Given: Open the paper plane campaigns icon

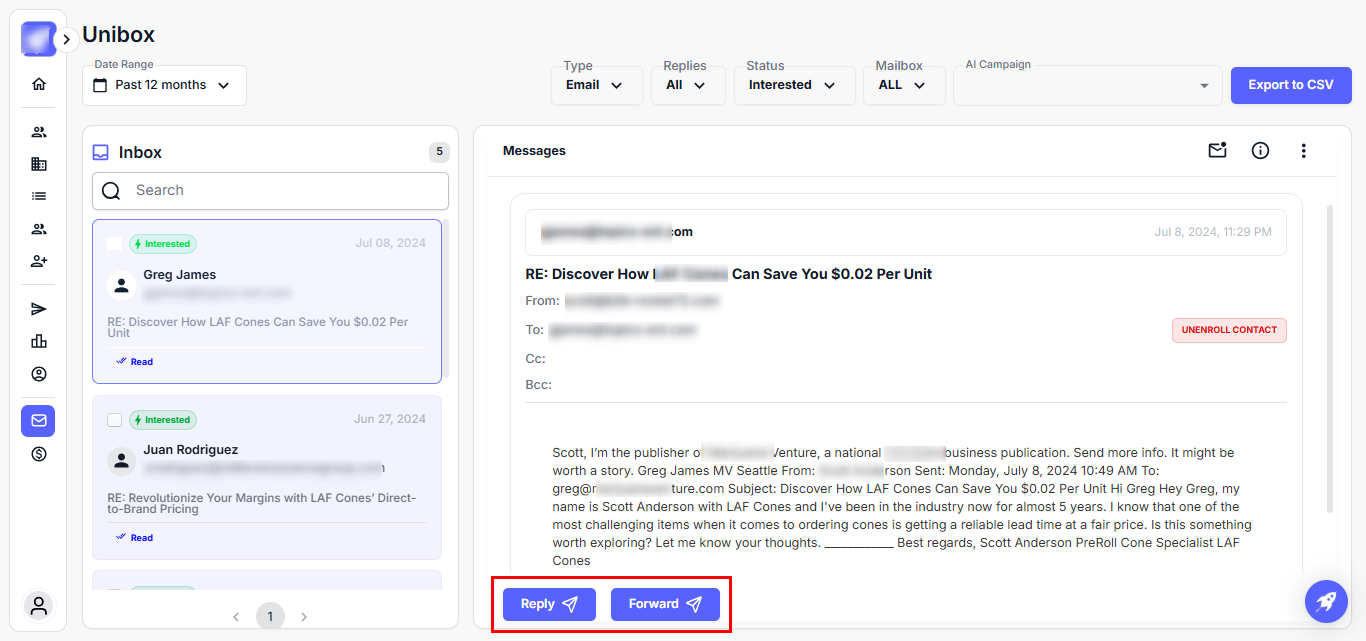Looking at the screenshot, I should (x=39, y=309).
